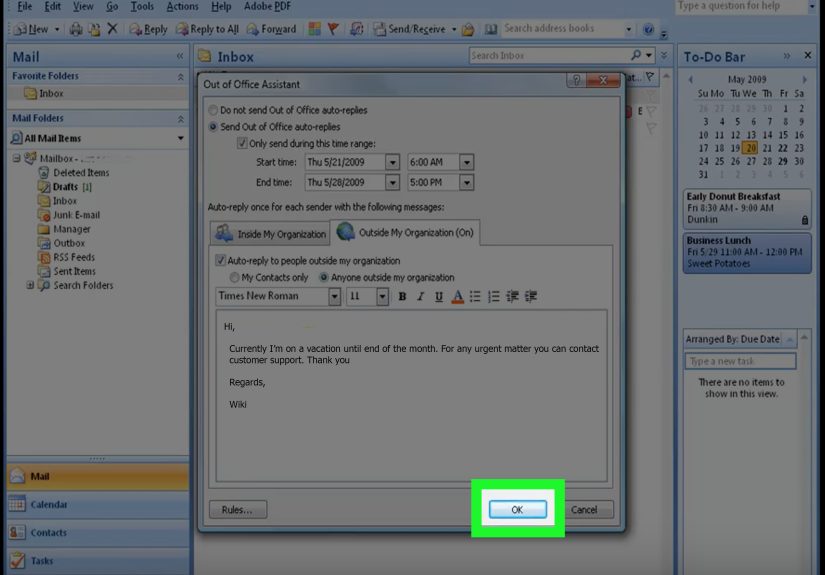Open the All Mail Items dropdown
The height and width of the screenshot is (575, 825).
tap(180, 138)
